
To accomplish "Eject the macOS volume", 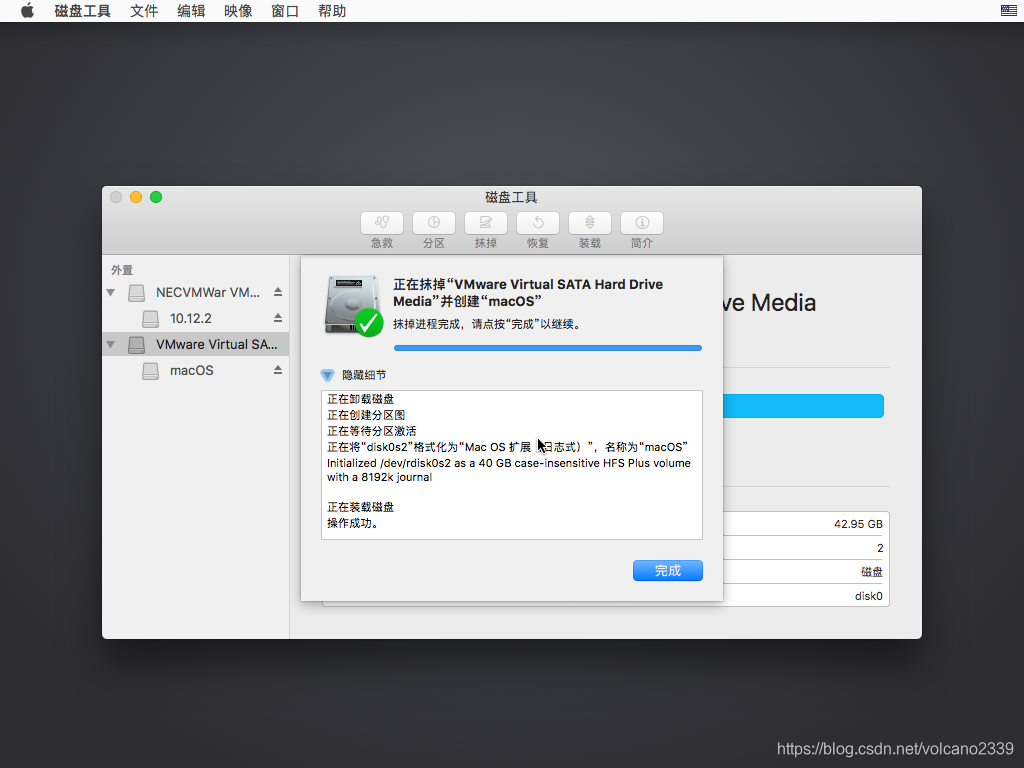I will click(x=278, y=370).
